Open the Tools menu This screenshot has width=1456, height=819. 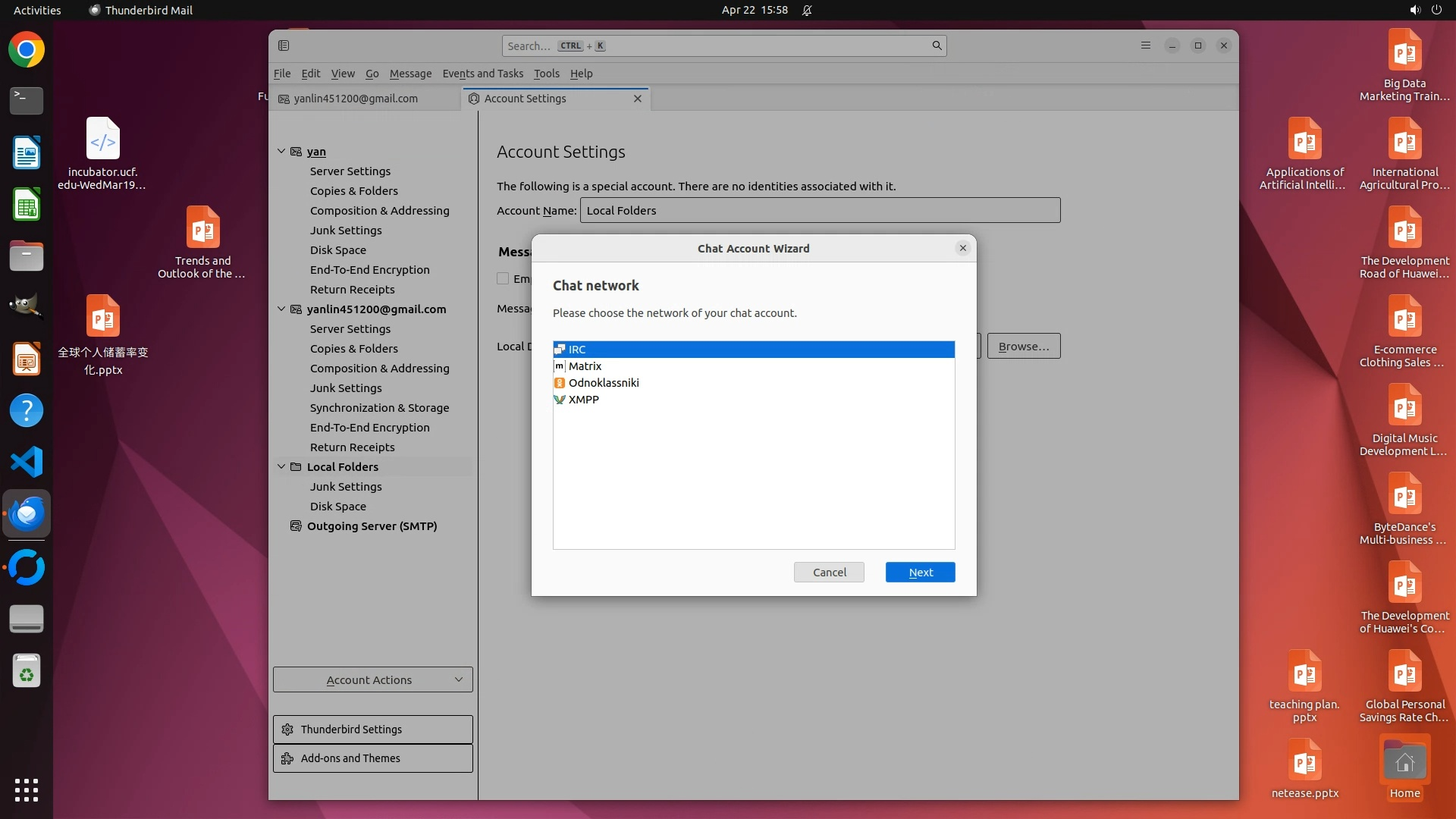[x=546, y=74]
